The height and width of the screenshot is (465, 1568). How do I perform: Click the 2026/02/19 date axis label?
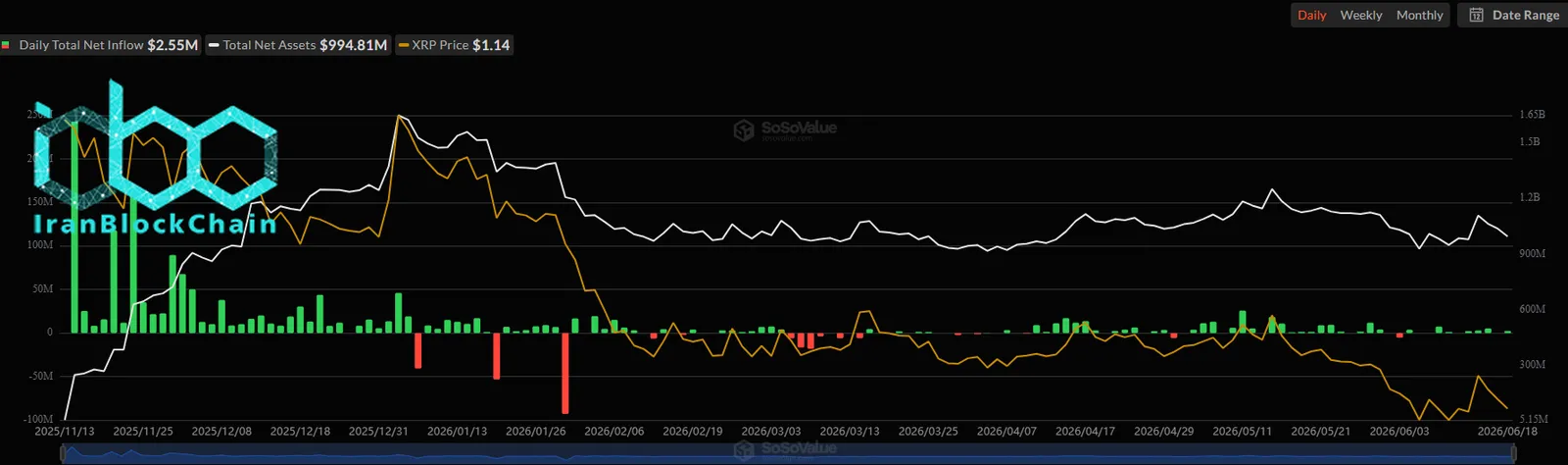coord(692,432)
